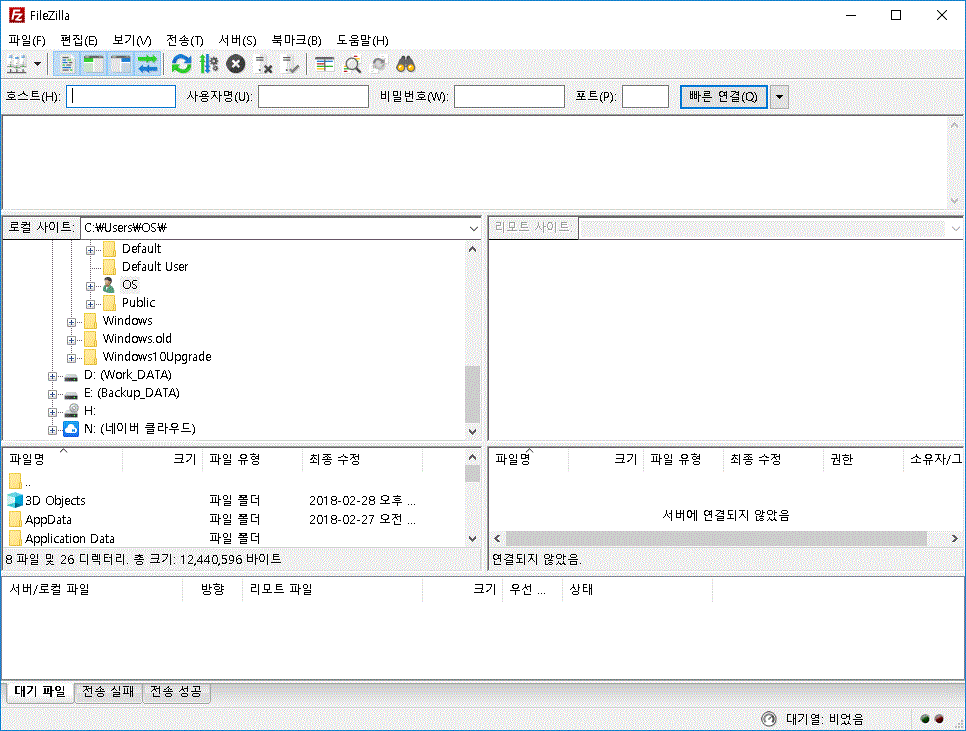
Task: Expand the Public folder node
Action: click(91, 304)
